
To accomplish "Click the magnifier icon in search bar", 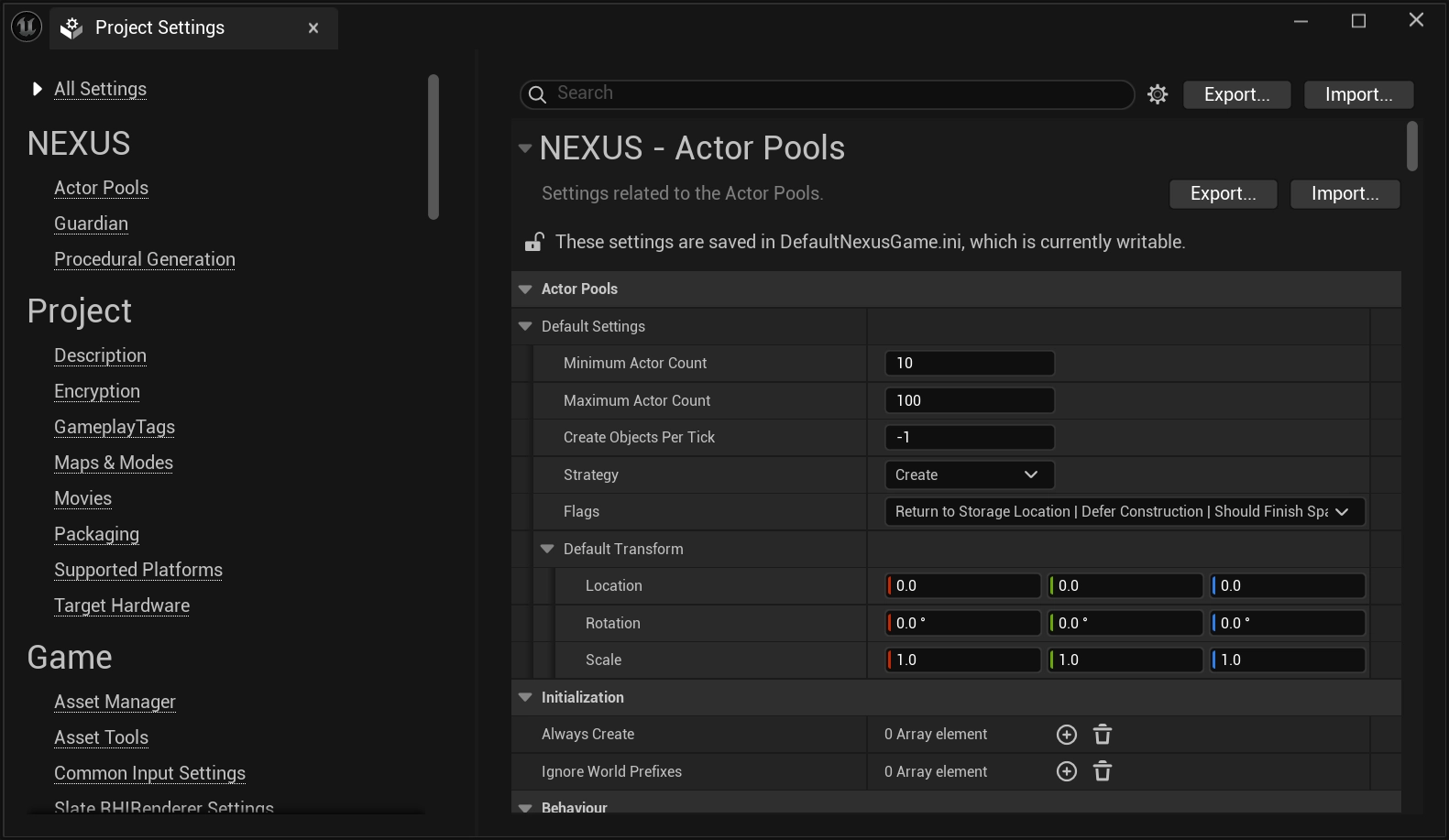I will pos(538,94).
